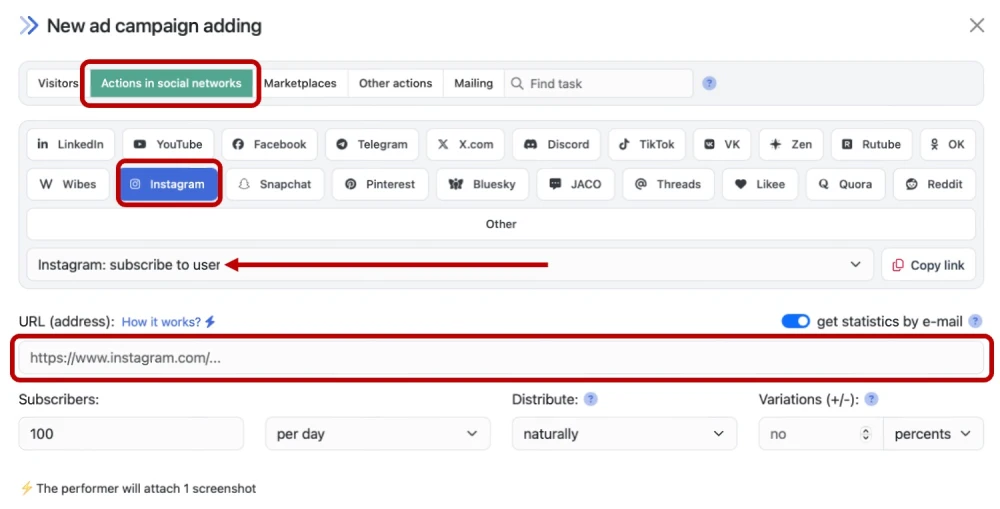Image resolution: width=1000 pixels, height=509 pixels.
Task: Select the Reddit network button
Action: [934, 184]
